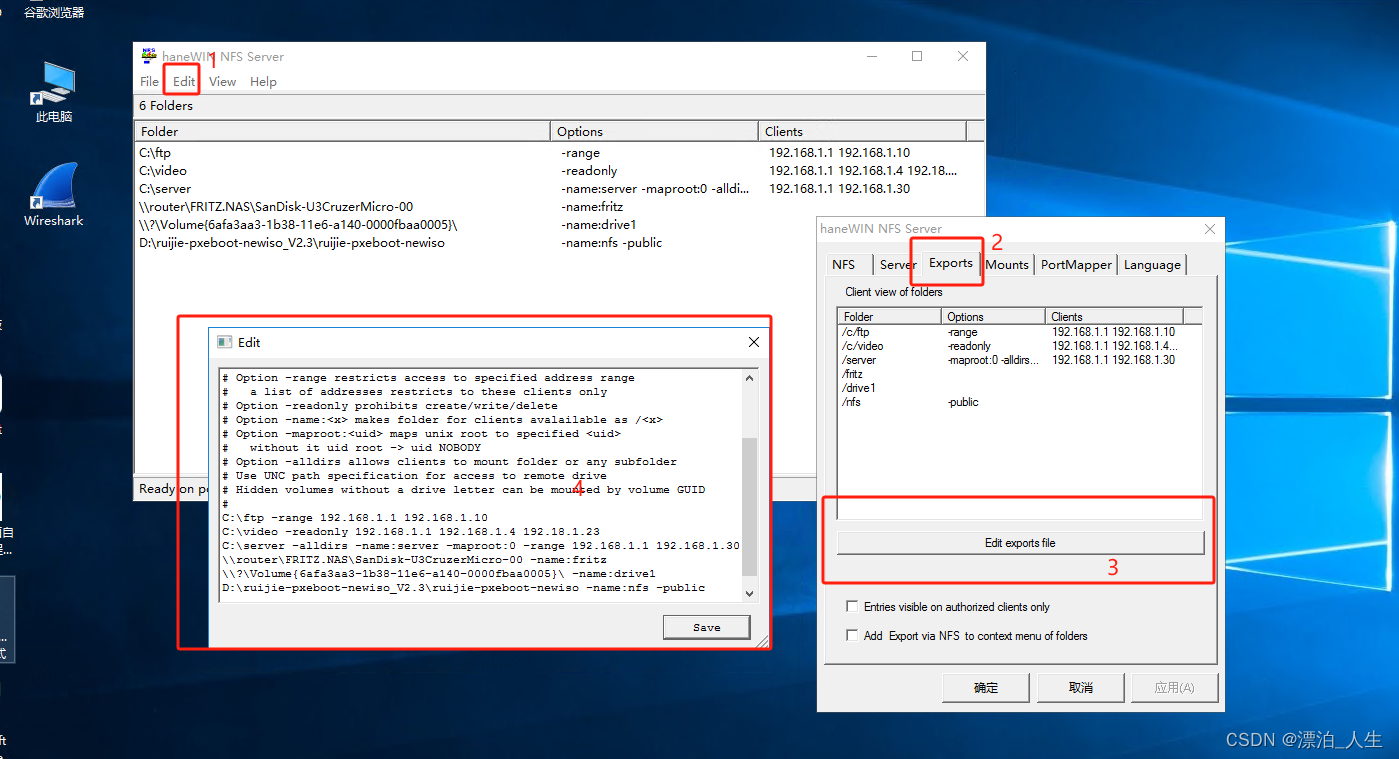Click the 应用(A) apply button
Screen dimensions: 1399x759
tap(1174, 687)
